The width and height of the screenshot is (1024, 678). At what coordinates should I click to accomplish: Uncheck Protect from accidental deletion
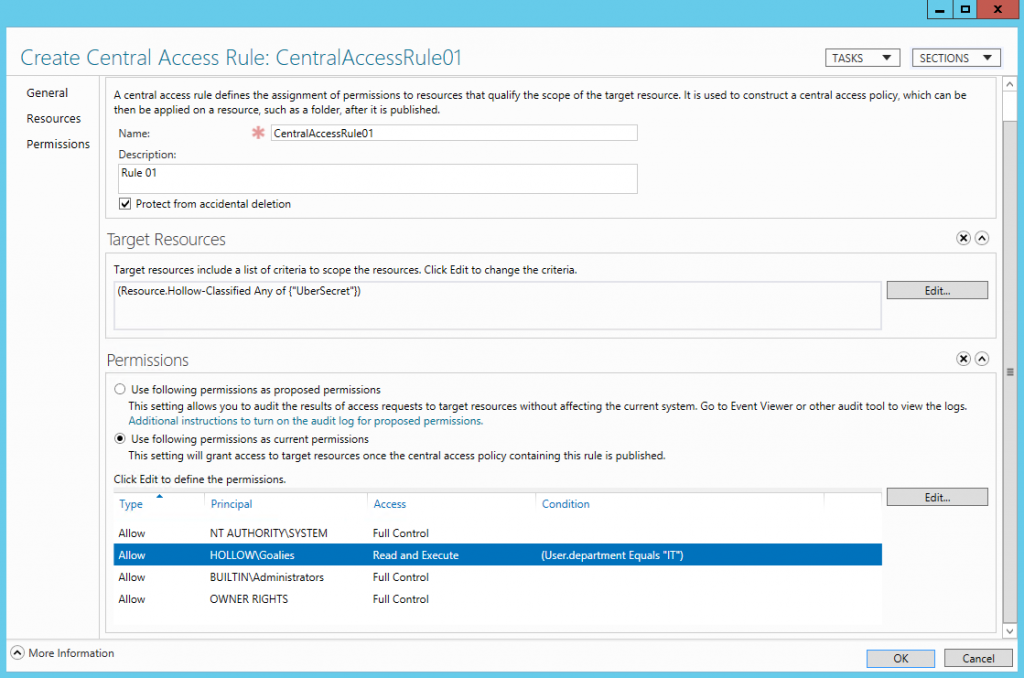[x=124, y=204]
